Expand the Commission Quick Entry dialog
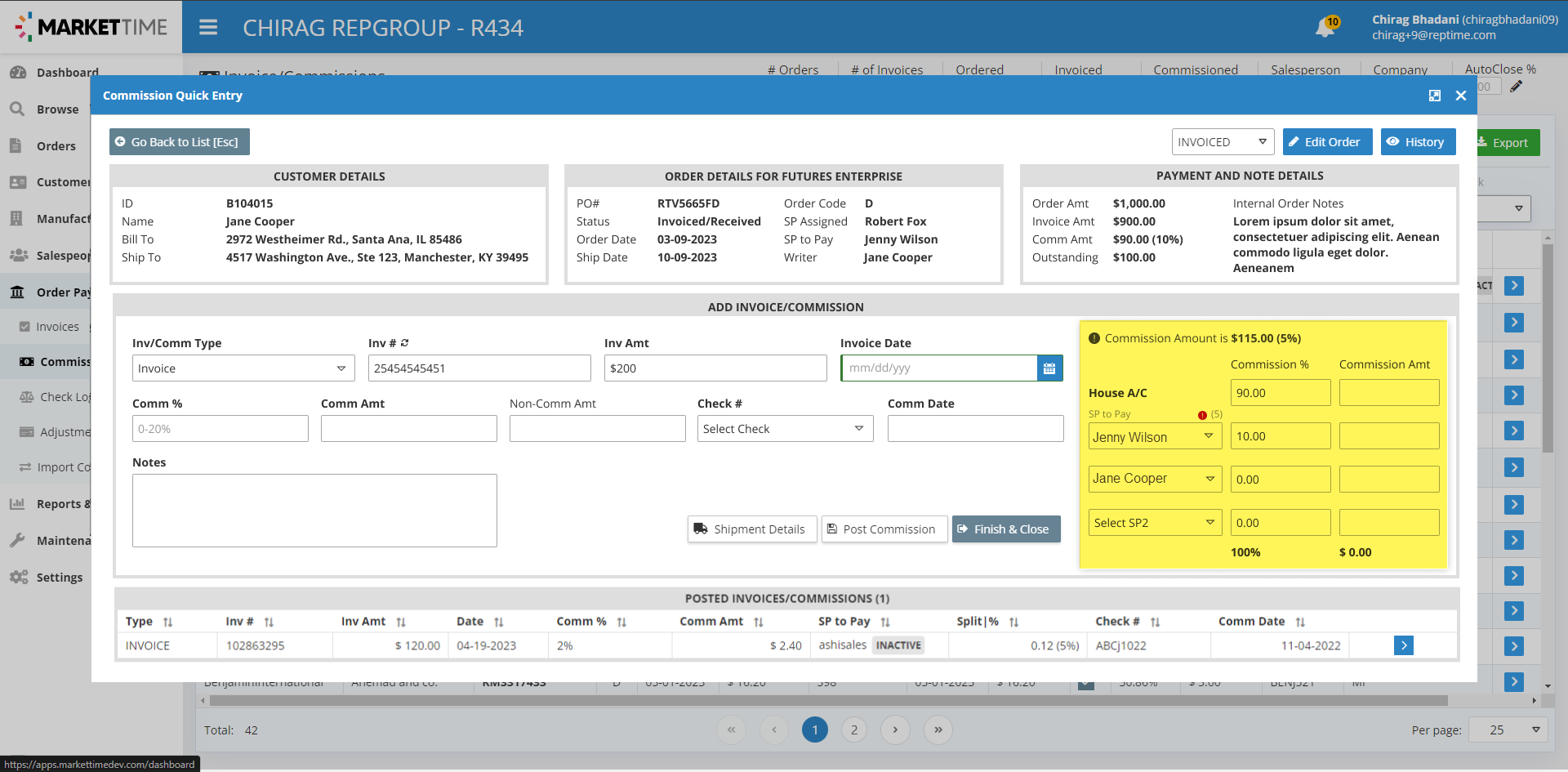Image resolution: width=1568 pixels, height=772 pixels. (1434, 96)
